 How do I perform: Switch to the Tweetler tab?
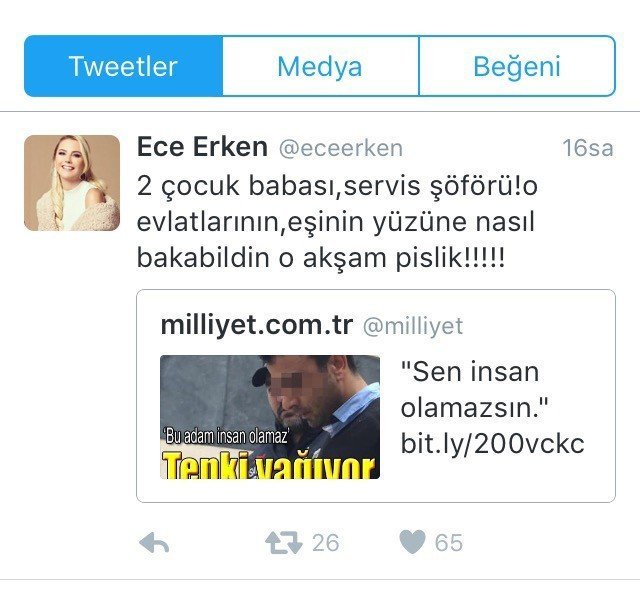[x=123, y=66]
